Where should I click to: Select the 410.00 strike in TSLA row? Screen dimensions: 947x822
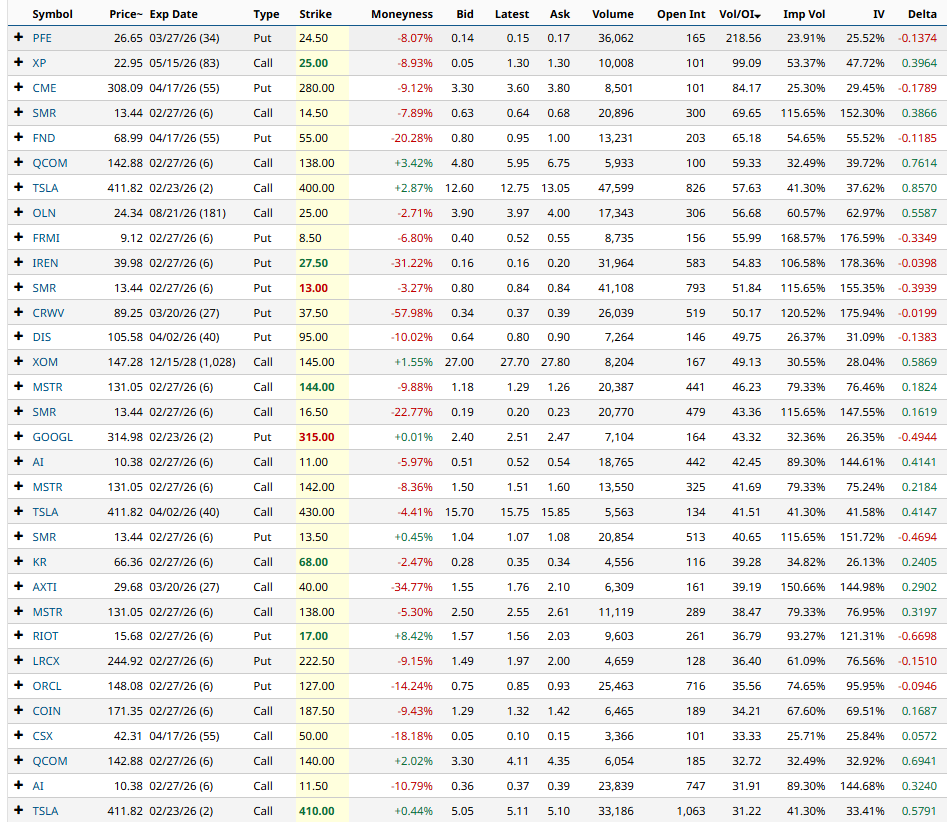click(x=316, y=811)
